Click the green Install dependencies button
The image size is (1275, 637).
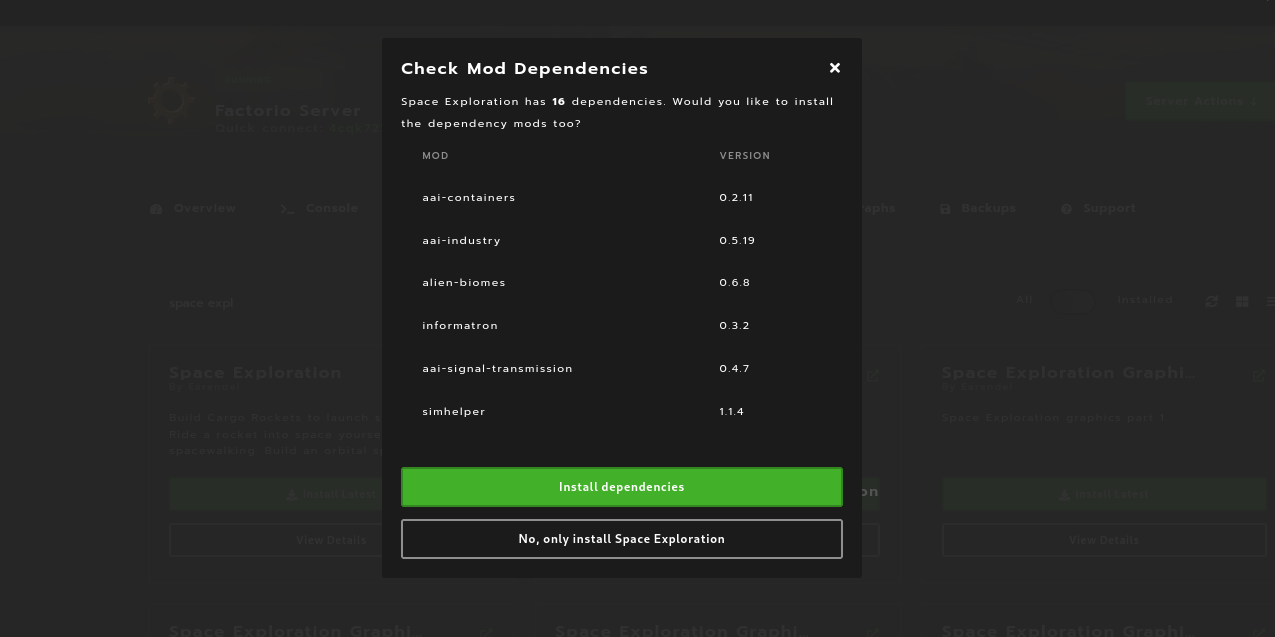coord(622,487)
